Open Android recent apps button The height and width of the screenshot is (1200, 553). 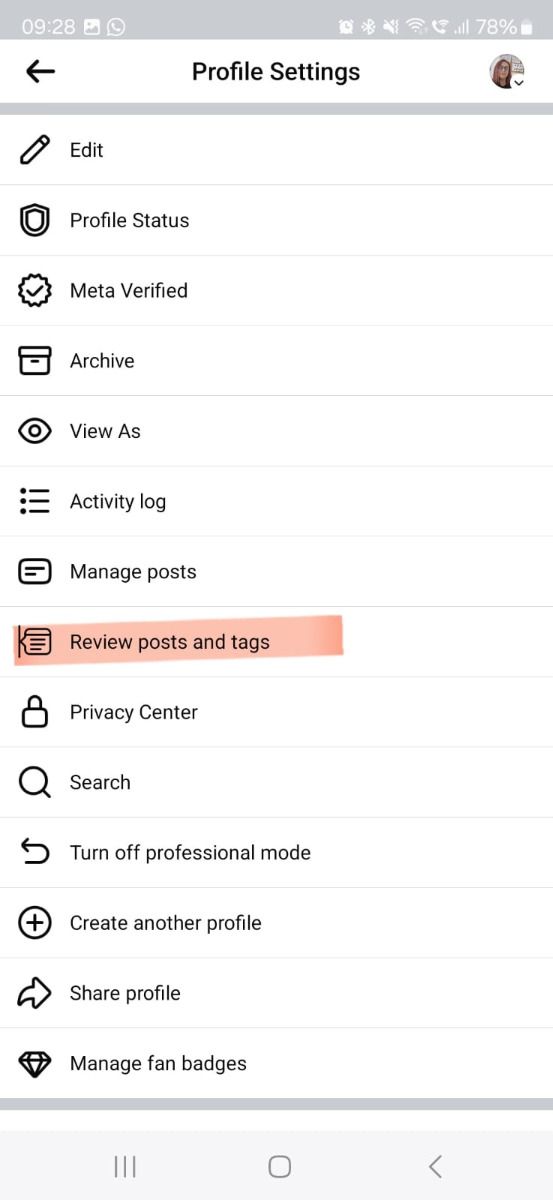click(x=125, y=1166)
